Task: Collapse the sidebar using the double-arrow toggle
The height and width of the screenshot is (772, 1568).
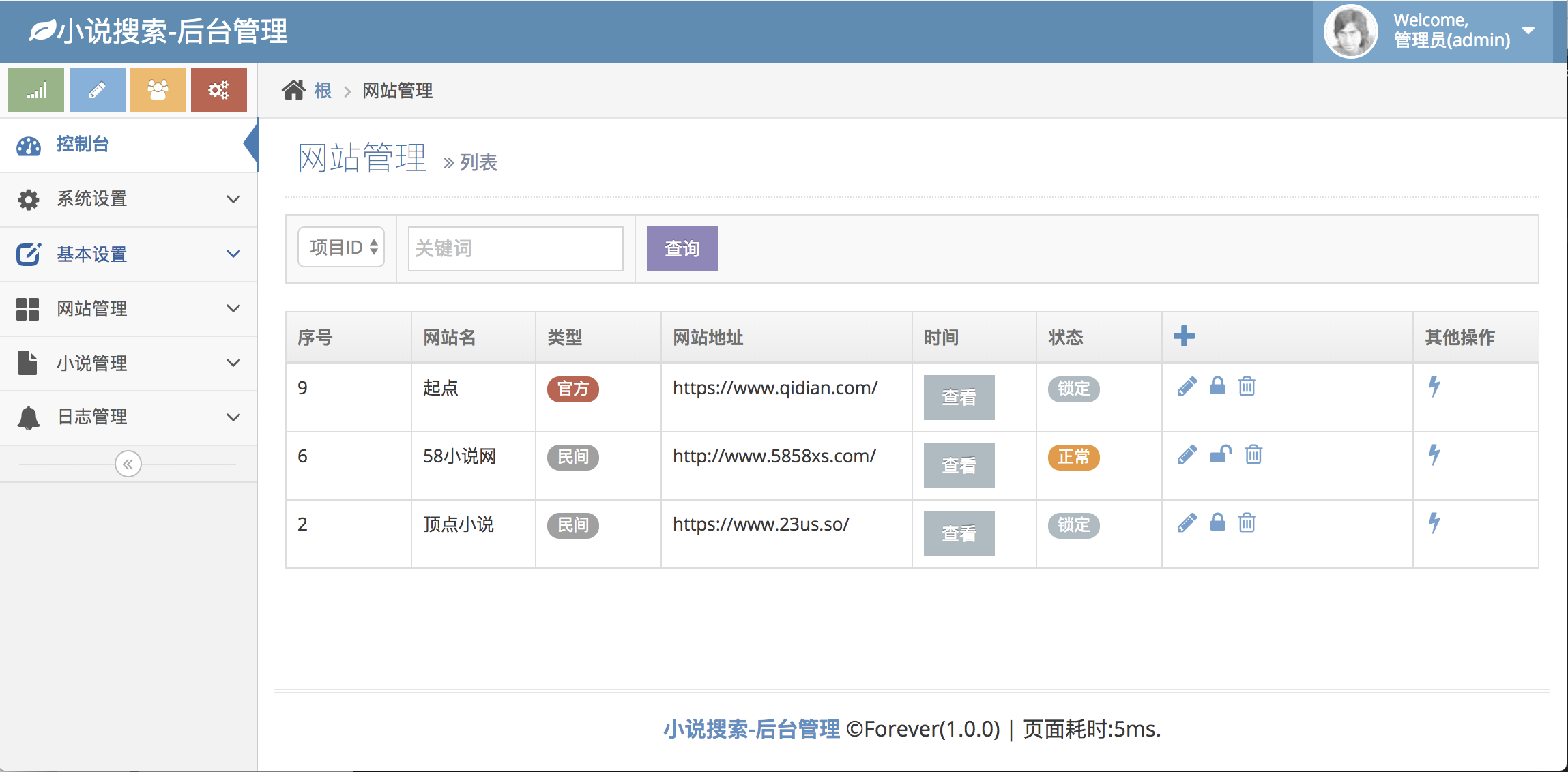Action: click(128, 464)
